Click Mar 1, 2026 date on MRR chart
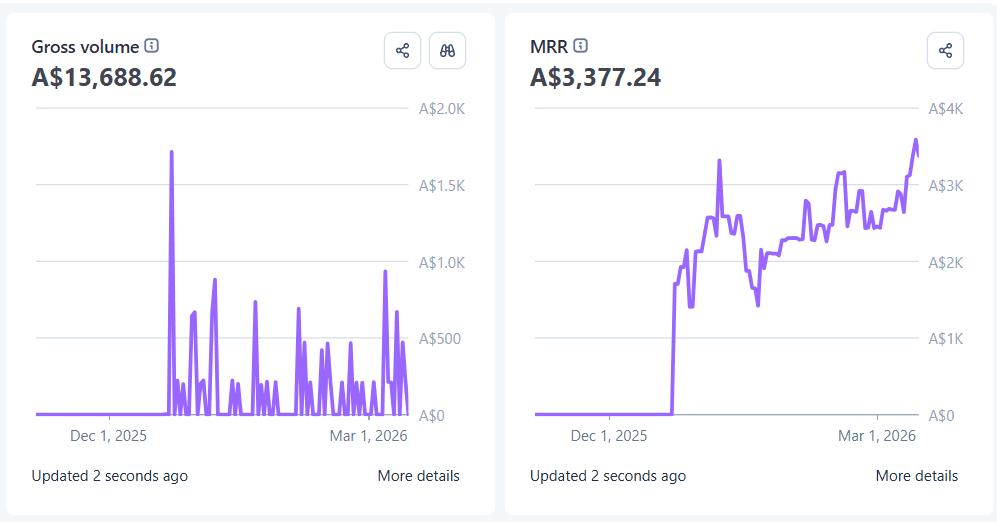997x522 pixels. tap(877, 436)
